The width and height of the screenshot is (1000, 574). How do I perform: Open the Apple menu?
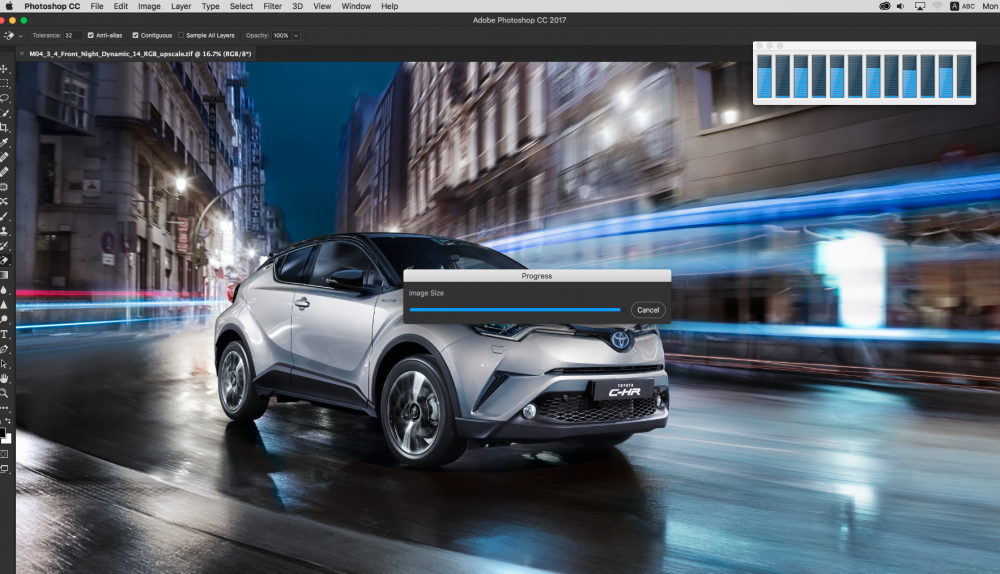tap(9, 6)
